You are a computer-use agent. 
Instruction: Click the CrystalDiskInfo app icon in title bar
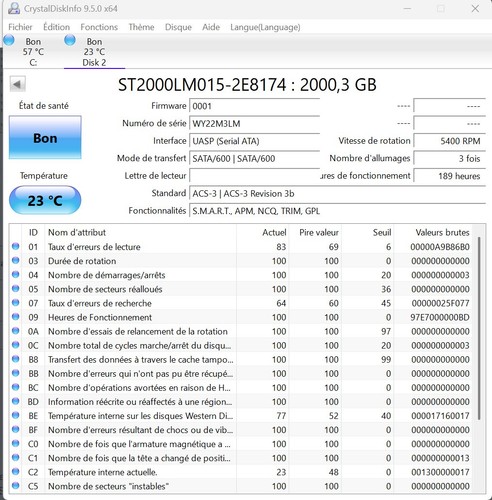click(x=14, y=8)
